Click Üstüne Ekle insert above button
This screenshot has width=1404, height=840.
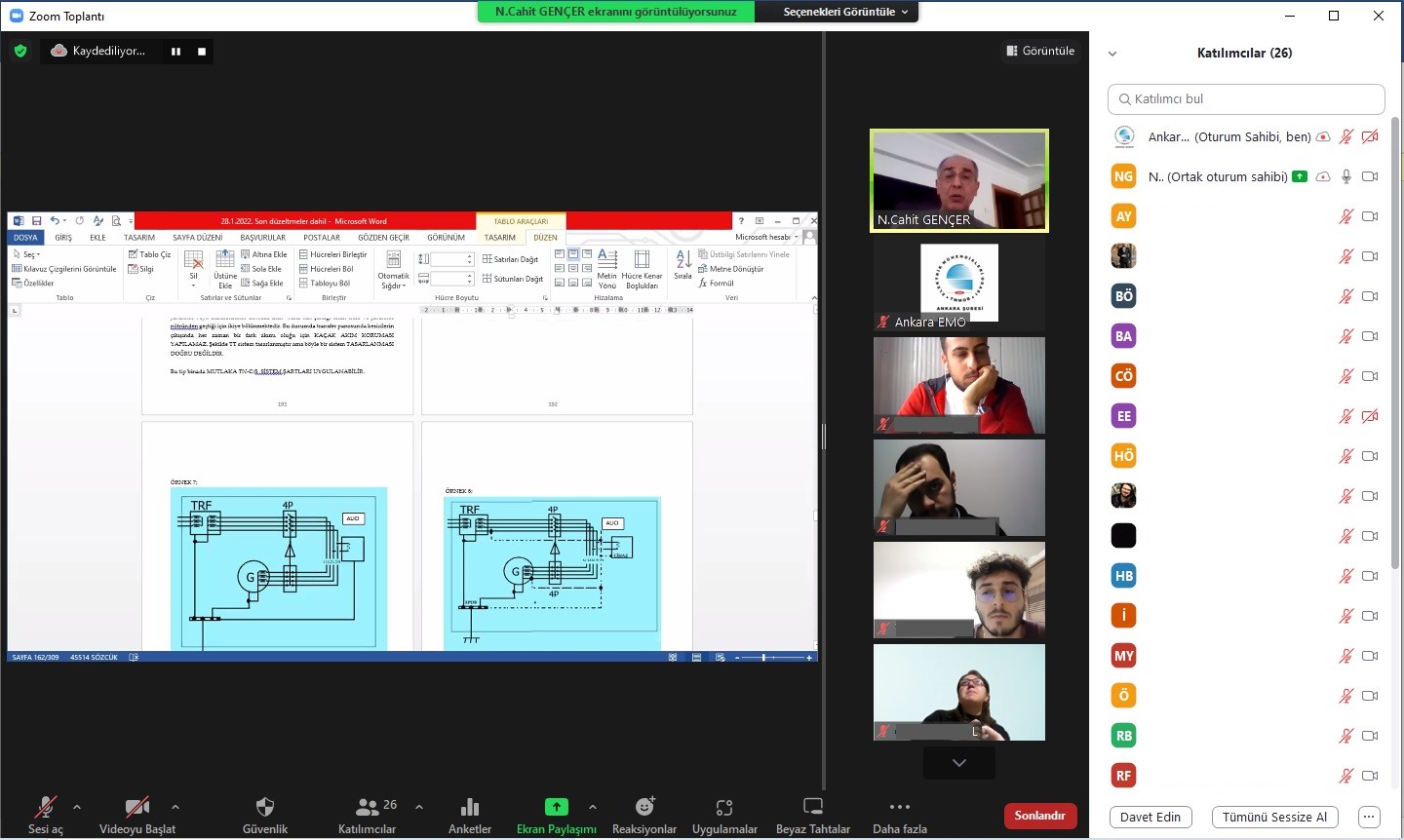click(x=225, y=270)
